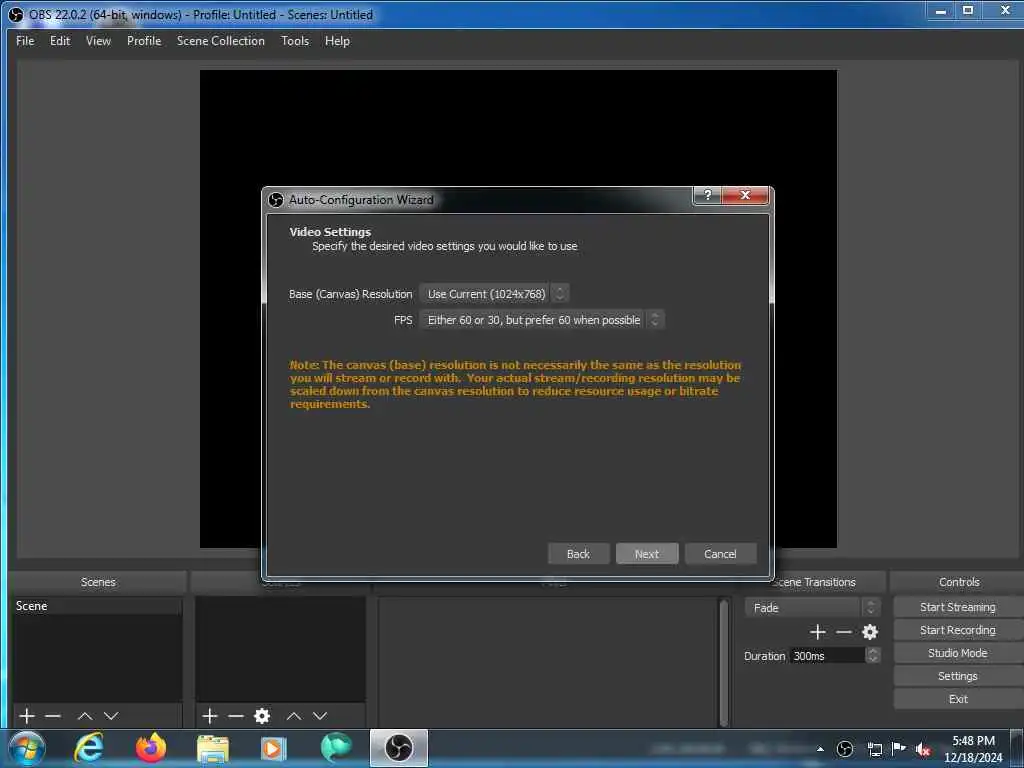Screen dimensions: 1024x768
Task: Open transition properties via the gear icon
Action: (x=870, y=632)
